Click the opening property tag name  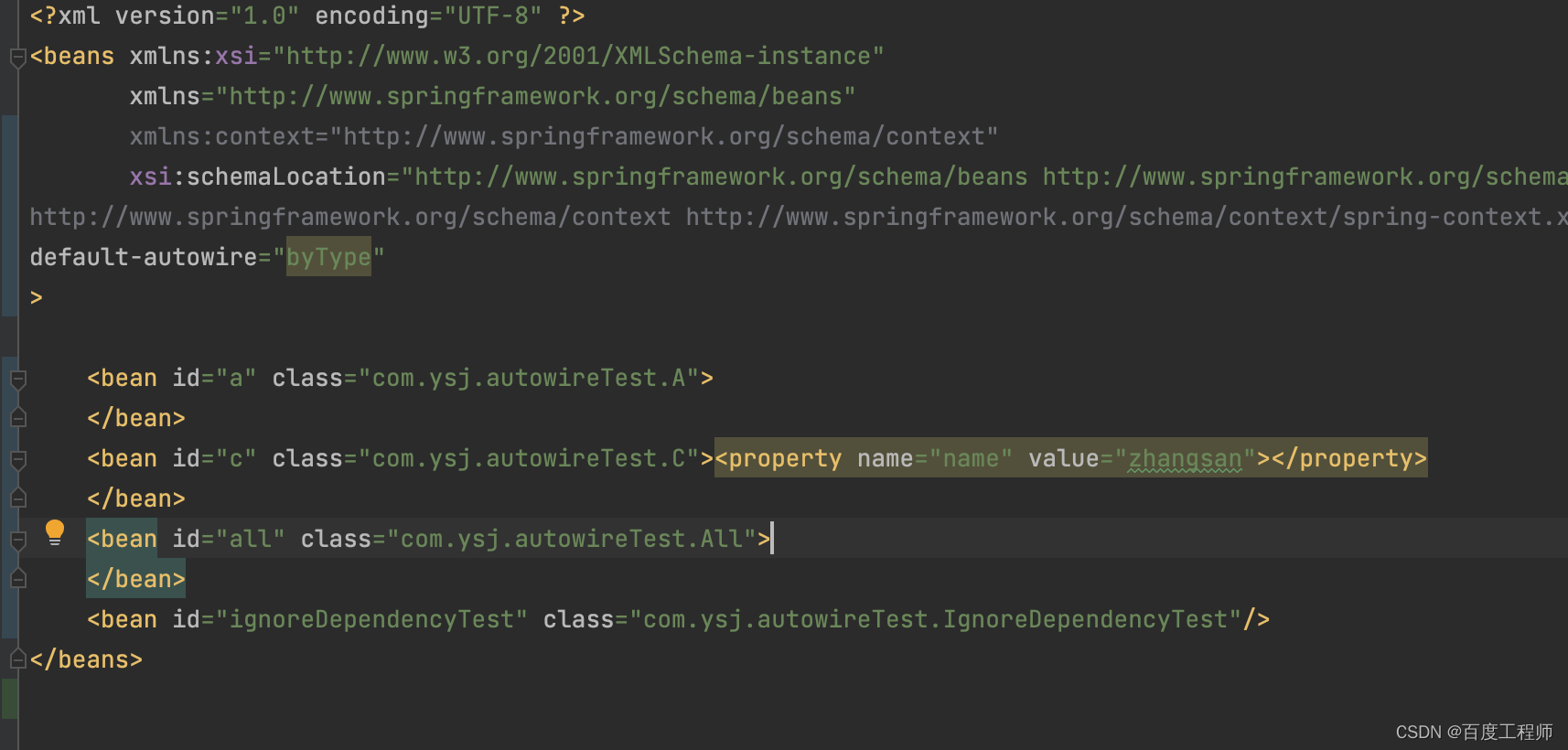(785, 458)
